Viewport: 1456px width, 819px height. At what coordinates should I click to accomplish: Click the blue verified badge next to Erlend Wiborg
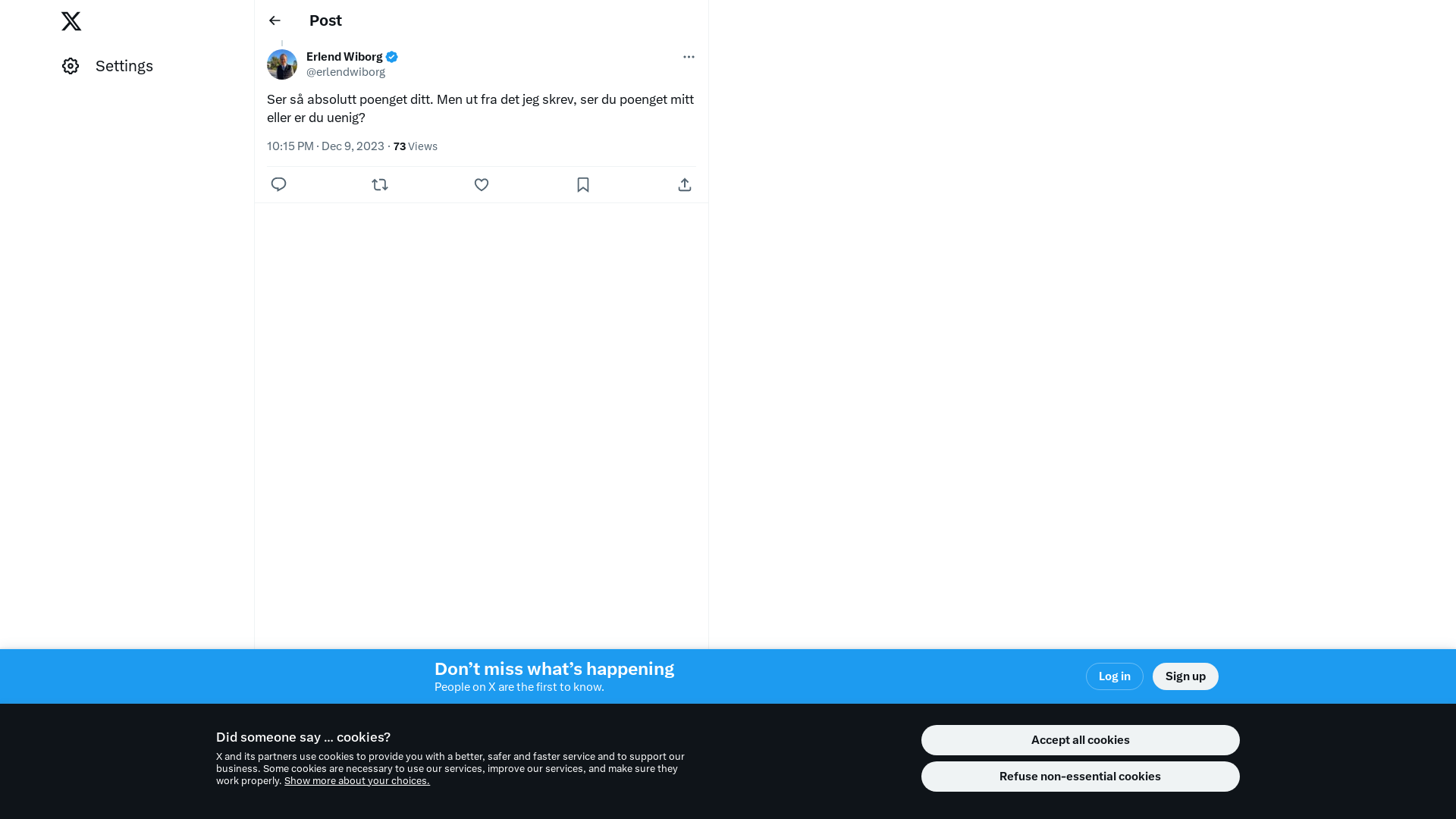click(392, 57)
